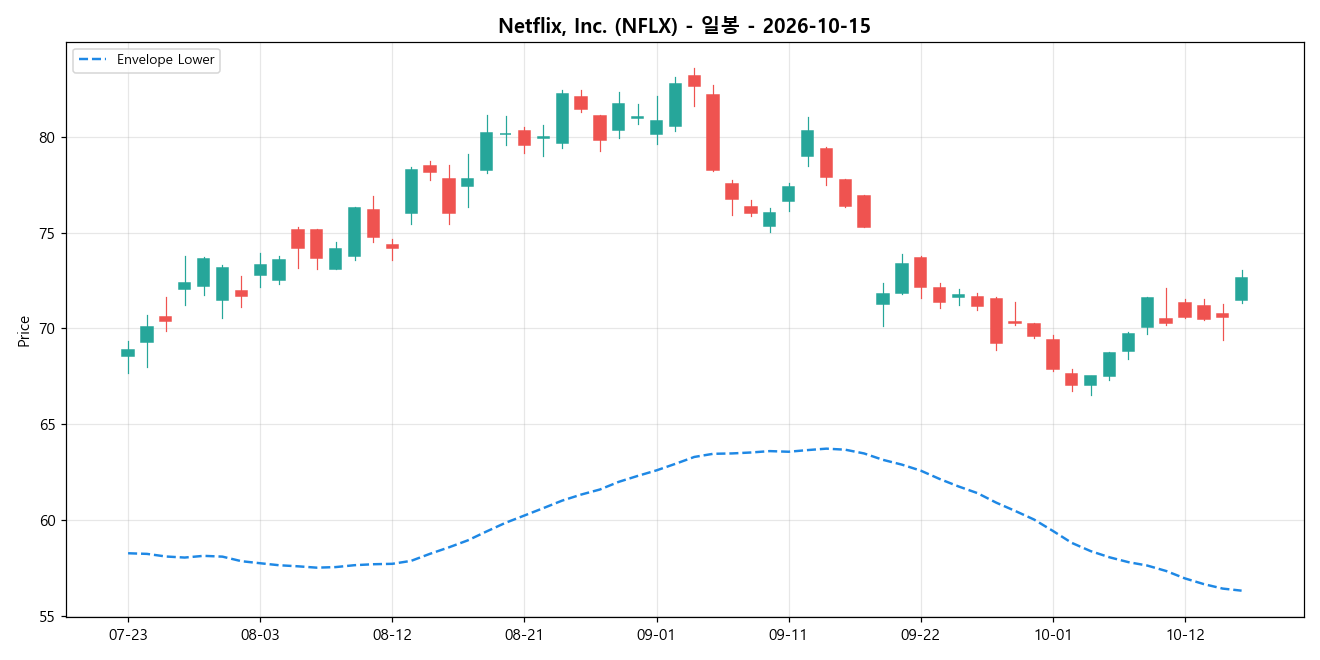Click the green candlestick above the 09-11 label
The width and height of the screenshot is (1320, 660).
click(x=788, y=194)
